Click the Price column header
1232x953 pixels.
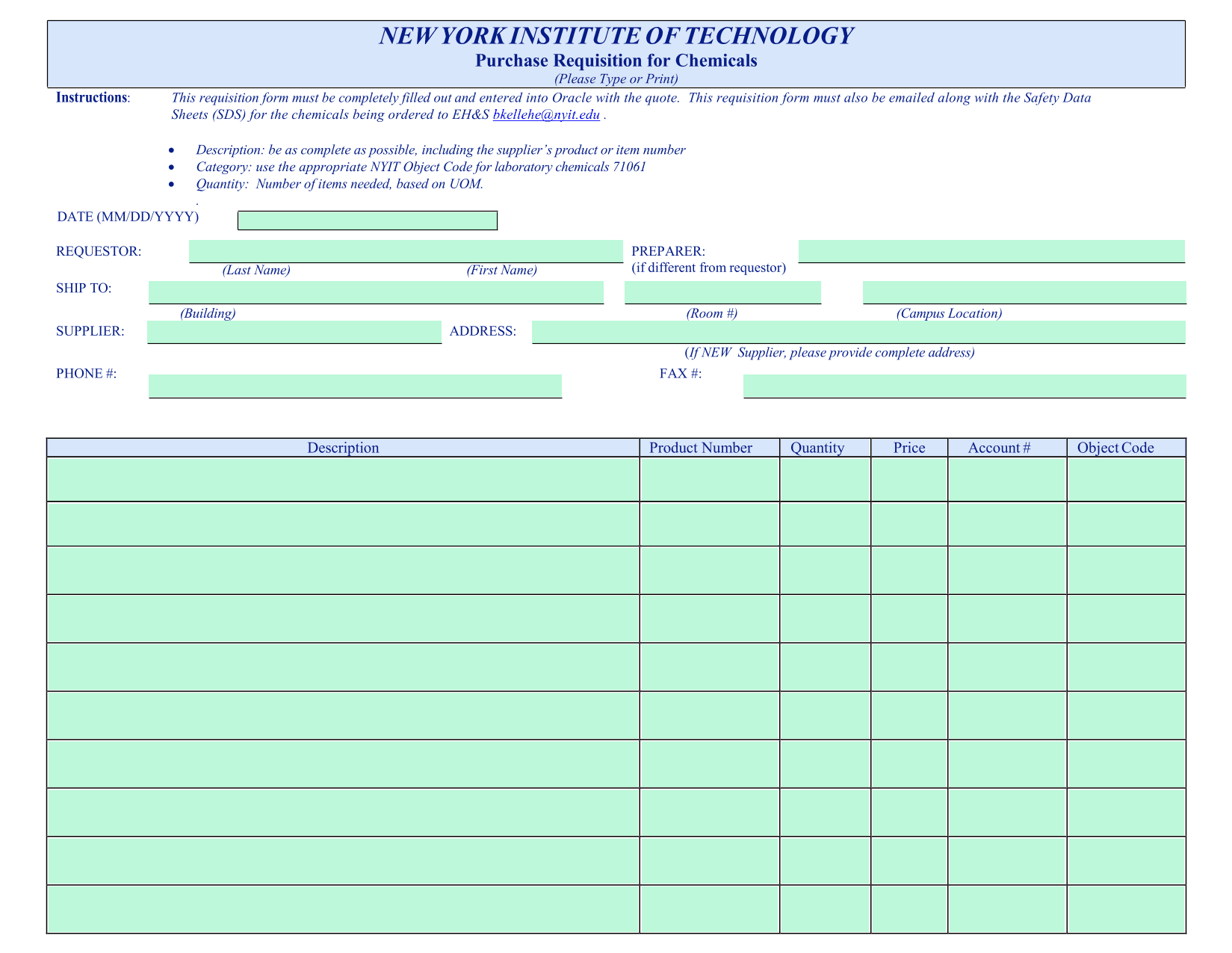pyautogui.click(x=909, y=448)
